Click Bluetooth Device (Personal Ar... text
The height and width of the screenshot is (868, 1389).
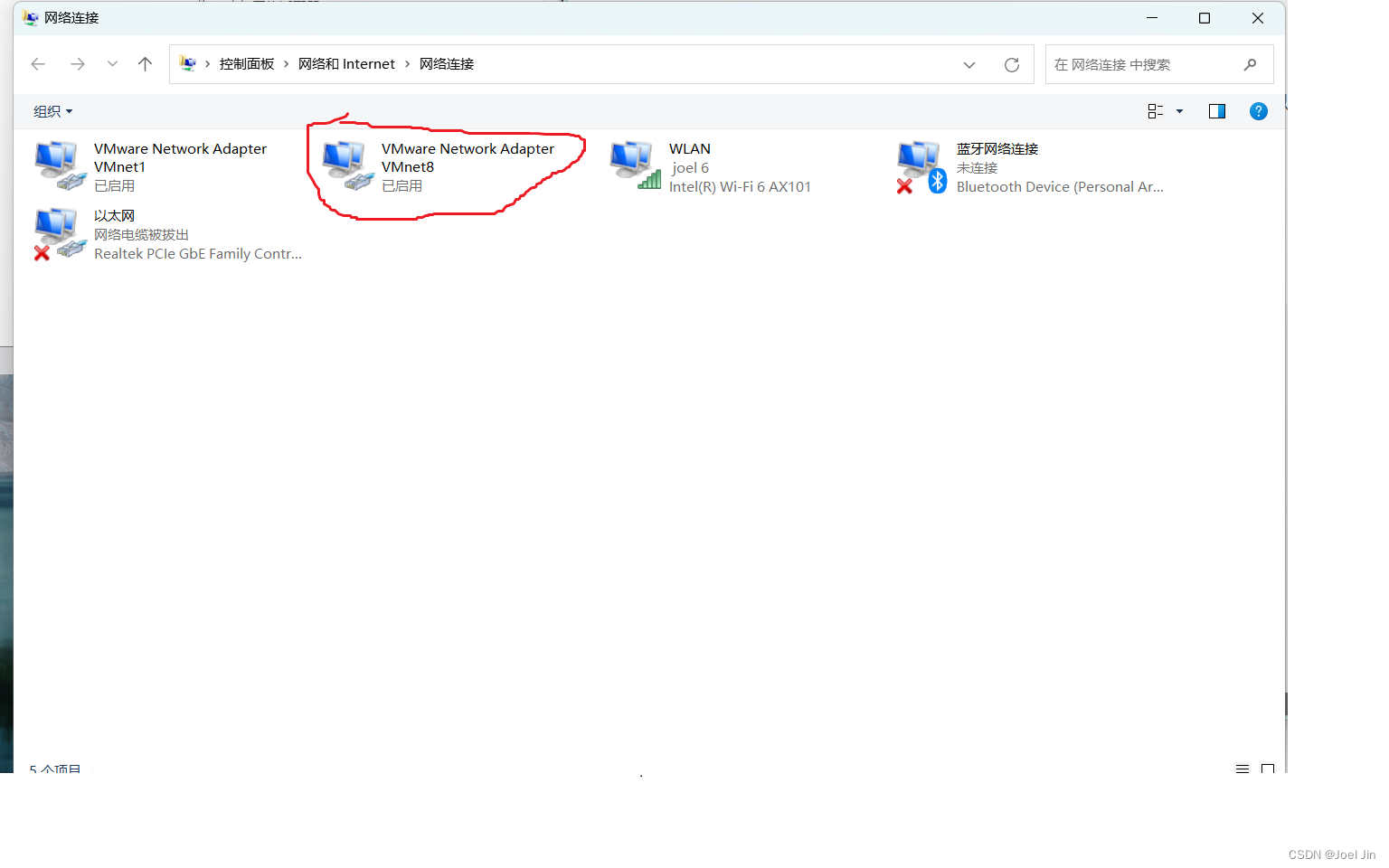coord(1060,187)
